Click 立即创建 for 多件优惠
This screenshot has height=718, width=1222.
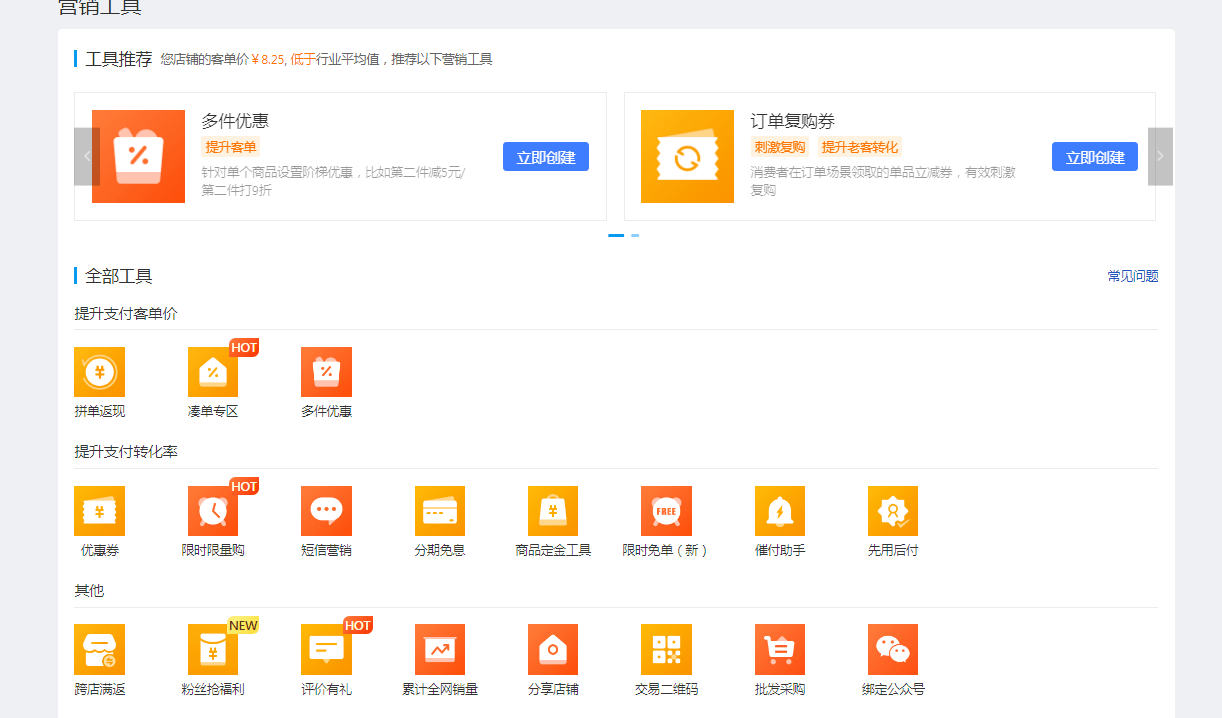click(x=546, y=157)
